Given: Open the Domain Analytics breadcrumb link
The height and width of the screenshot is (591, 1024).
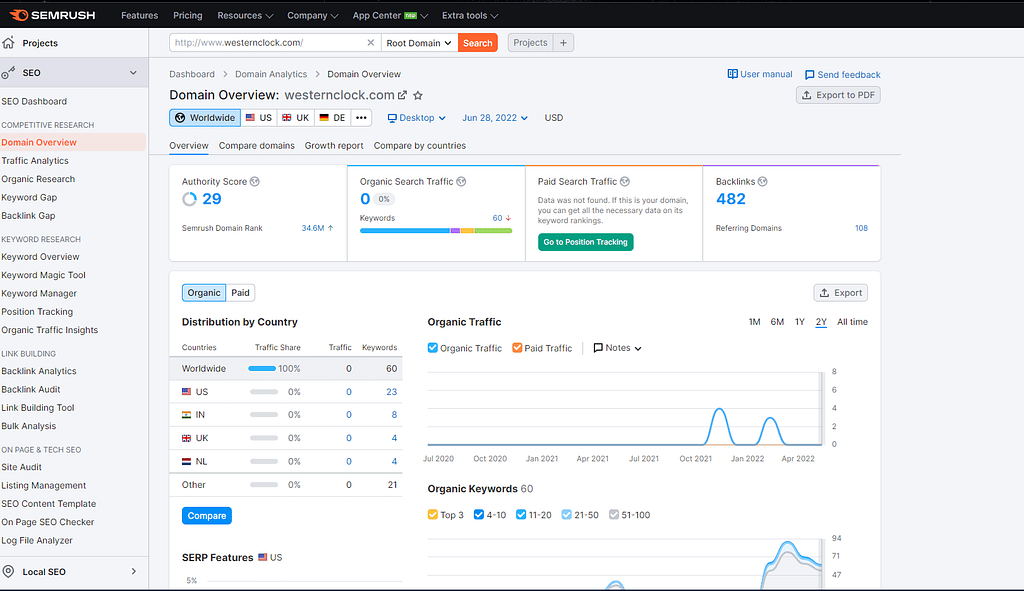Looking at the screenshot, I should tap(271, 74).
